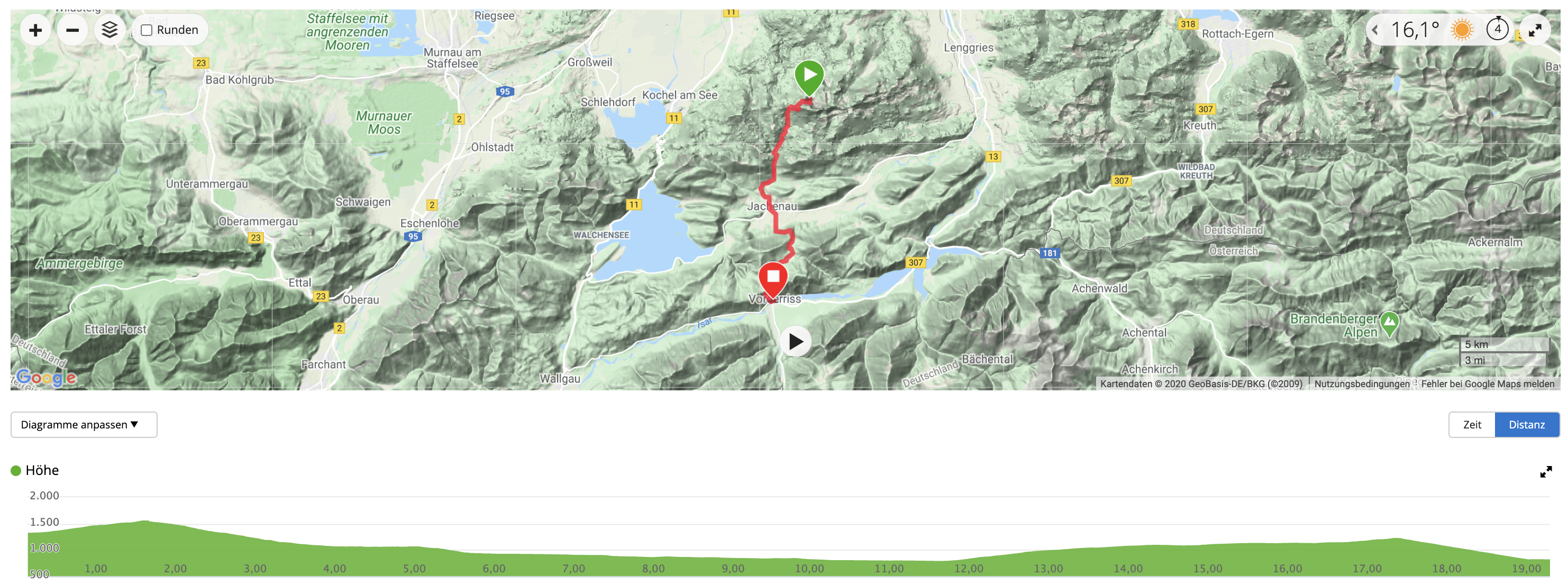Image resolution: width=1568 pixels, height=585 pixels.
Task: Expand the Höhe chart to fullscreen
Action: coord(1545,472)
